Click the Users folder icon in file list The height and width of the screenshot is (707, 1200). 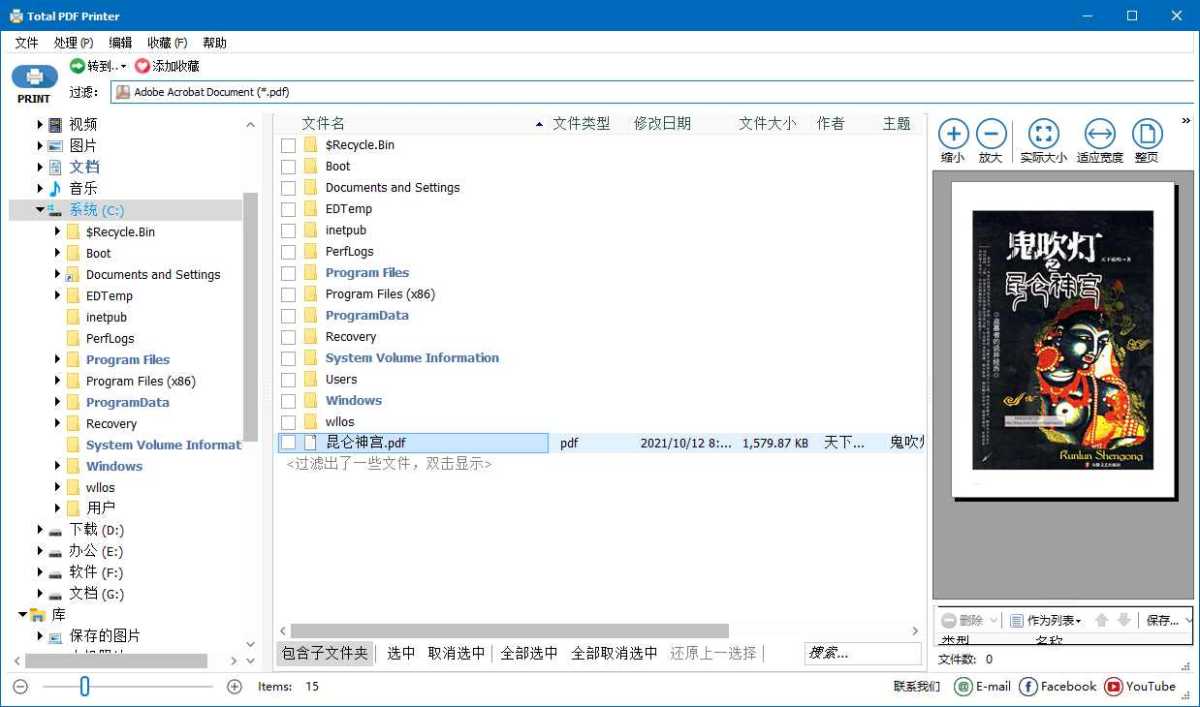coord(310,379)
